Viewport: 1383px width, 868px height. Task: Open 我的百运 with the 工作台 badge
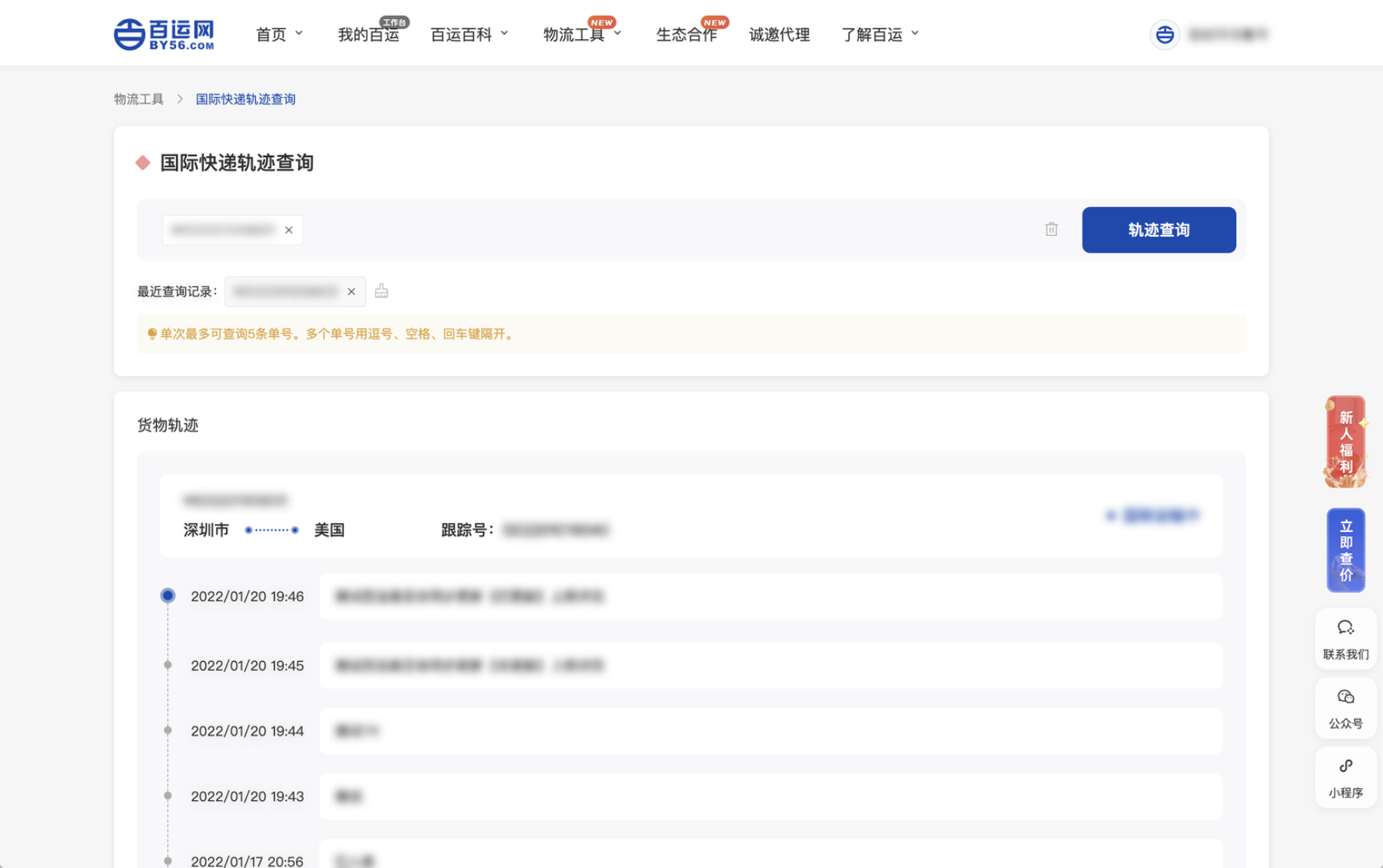(x=369, y=34)
